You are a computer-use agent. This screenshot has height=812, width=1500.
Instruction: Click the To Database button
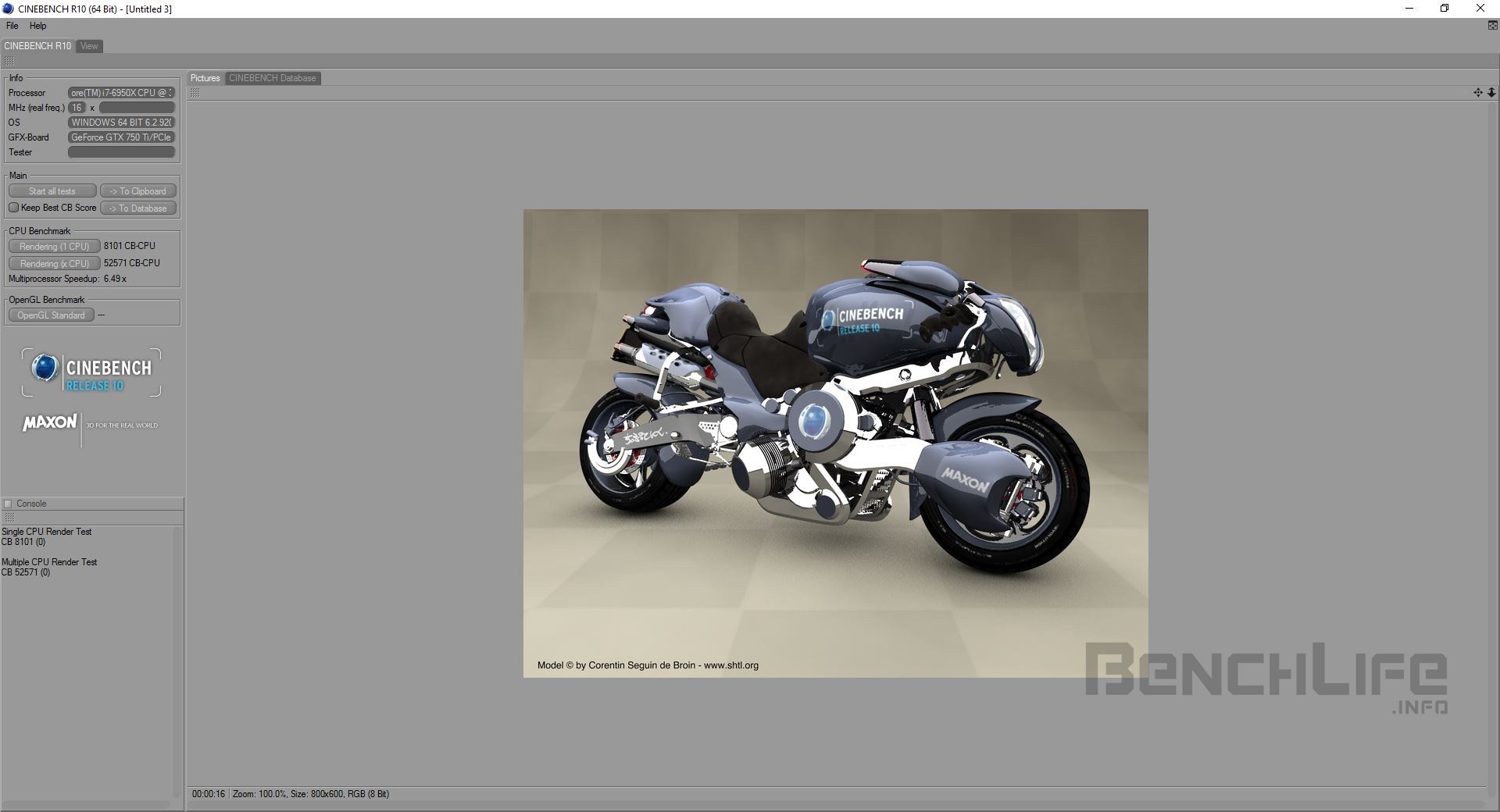(x=138, y=208)
